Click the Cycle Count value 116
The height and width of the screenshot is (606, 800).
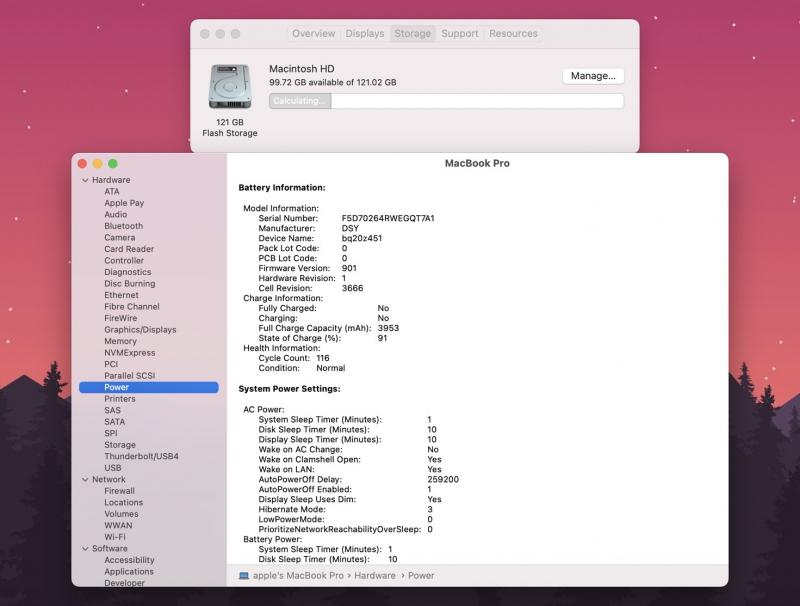(322, 358)
